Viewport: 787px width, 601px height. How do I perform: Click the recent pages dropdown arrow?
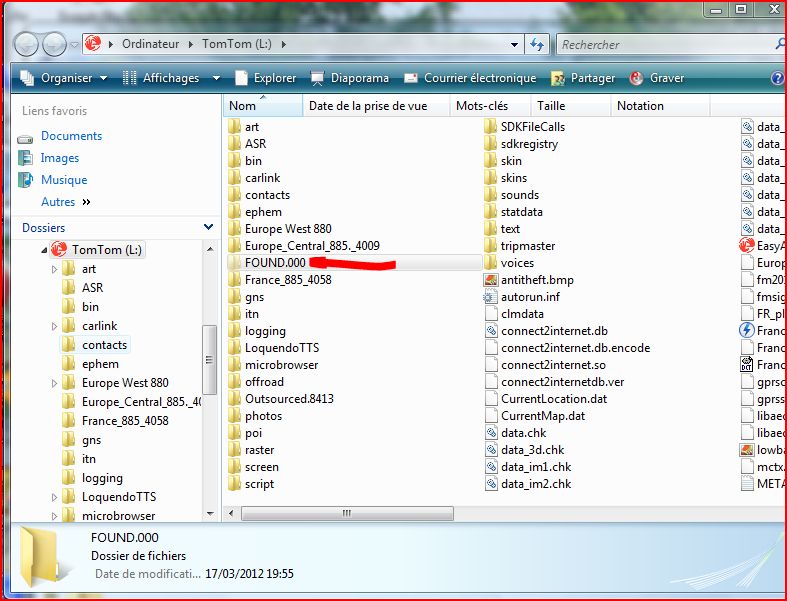click(74, 45)
